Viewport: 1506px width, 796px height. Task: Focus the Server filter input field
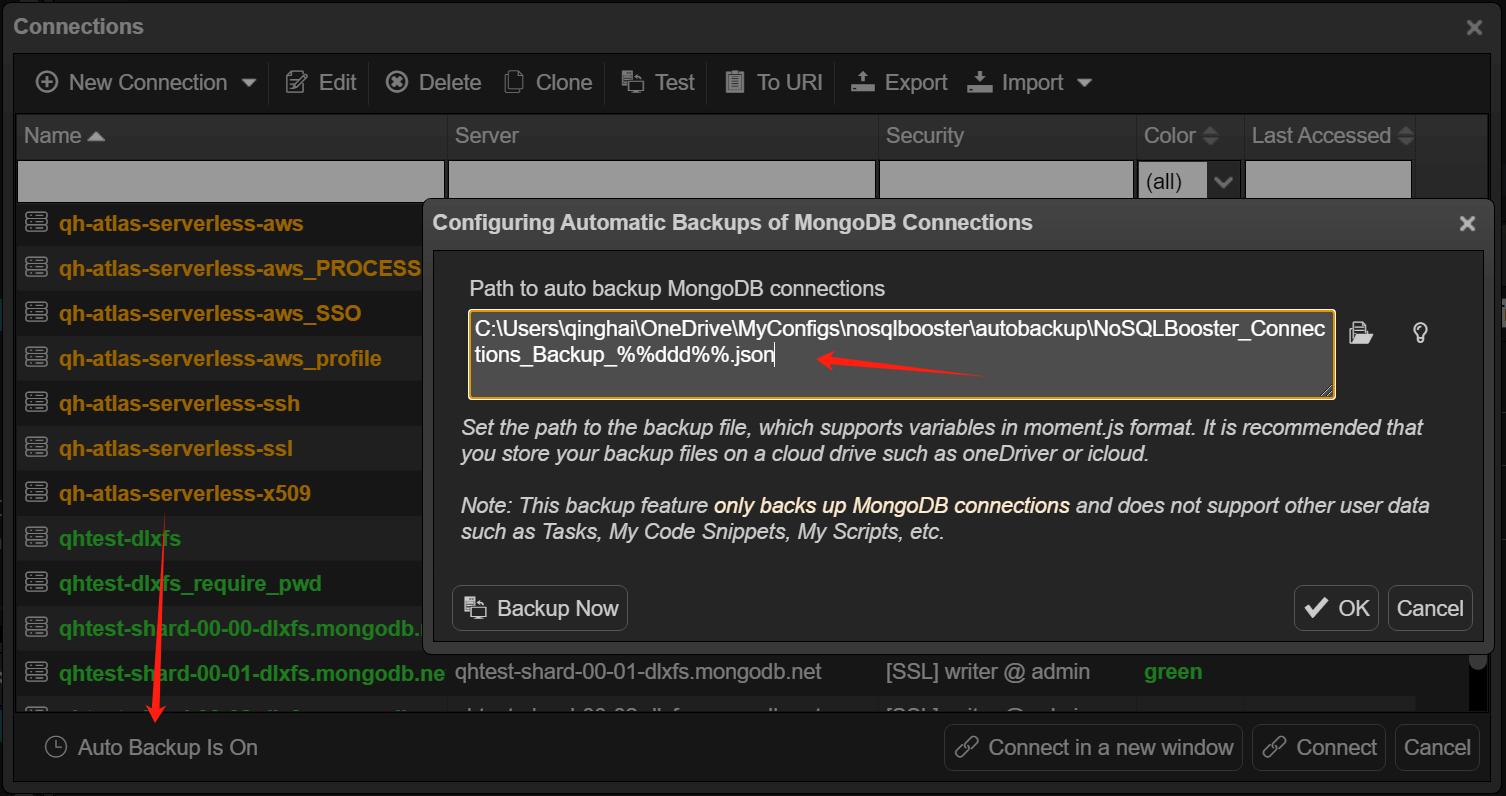(662, 181)
